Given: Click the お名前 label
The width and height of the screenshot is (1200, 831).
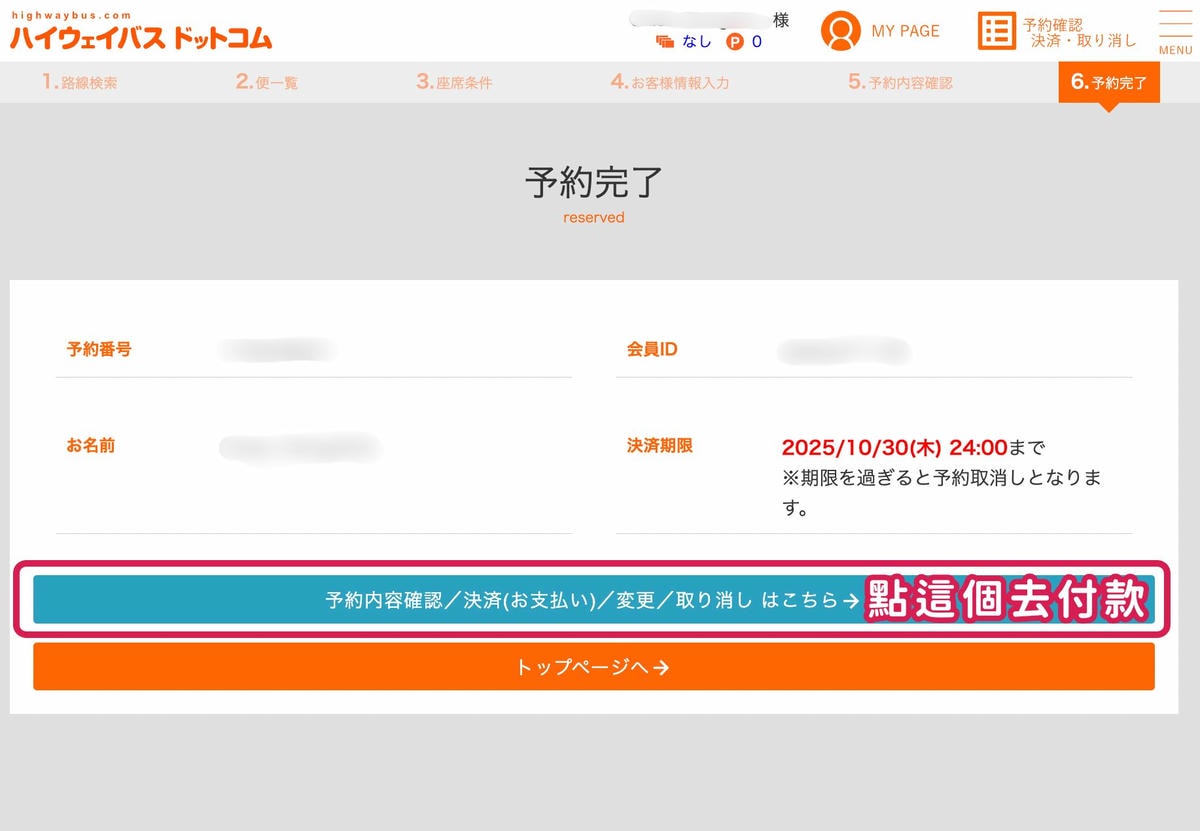Looking at the screenshot, I should (91, 445).
